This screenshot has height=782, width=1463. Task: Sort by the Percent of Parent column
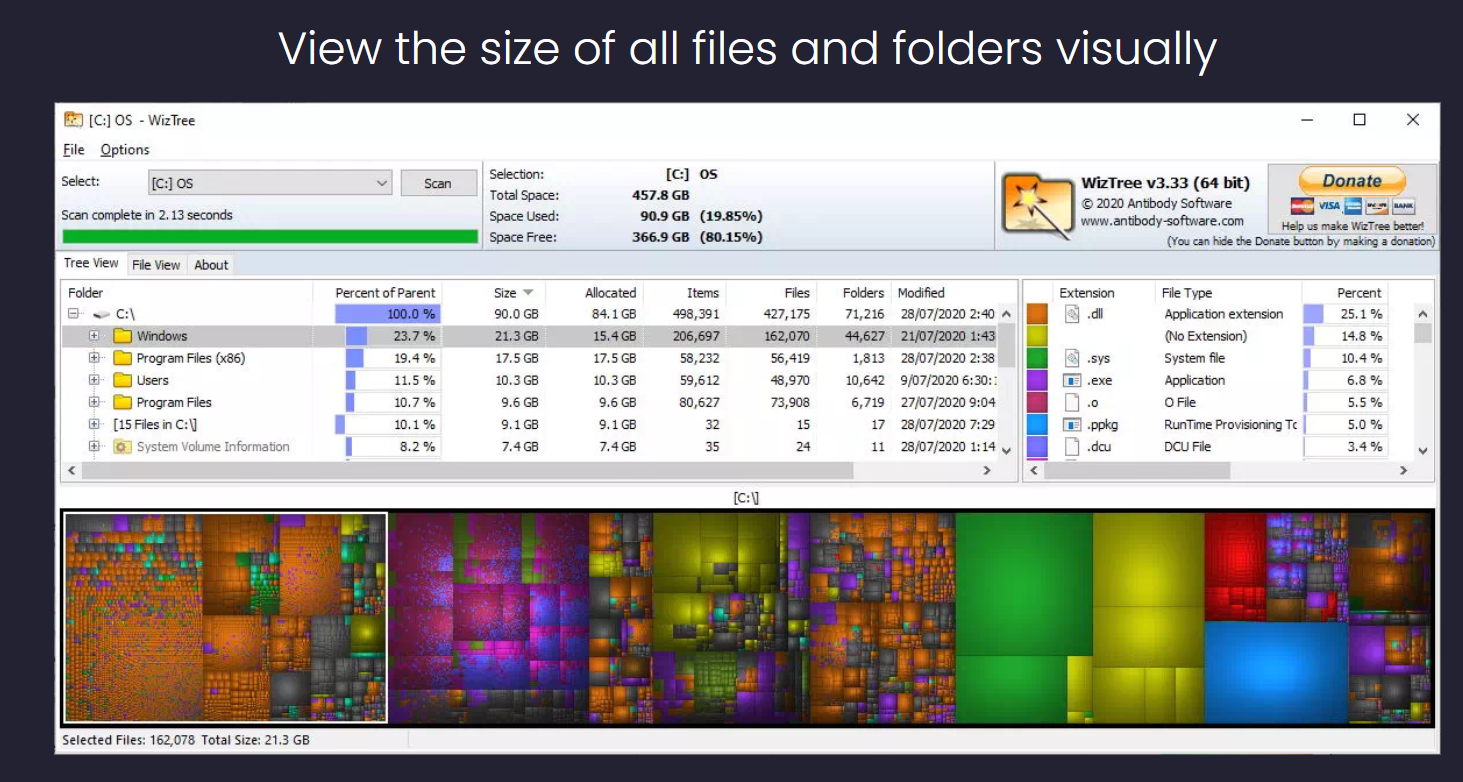pyautogui.click(x=385, y=293)
